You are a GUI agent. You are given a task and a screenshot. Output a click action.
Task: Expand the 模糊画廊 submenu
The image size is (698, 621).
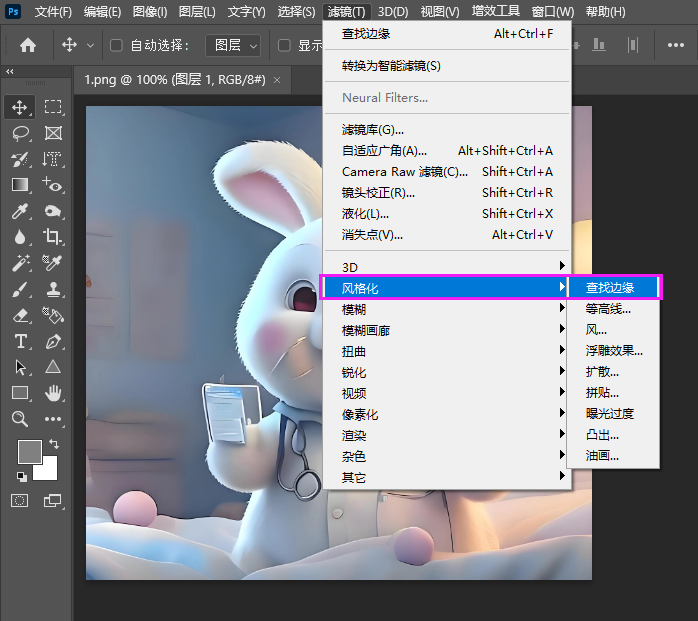446,330
